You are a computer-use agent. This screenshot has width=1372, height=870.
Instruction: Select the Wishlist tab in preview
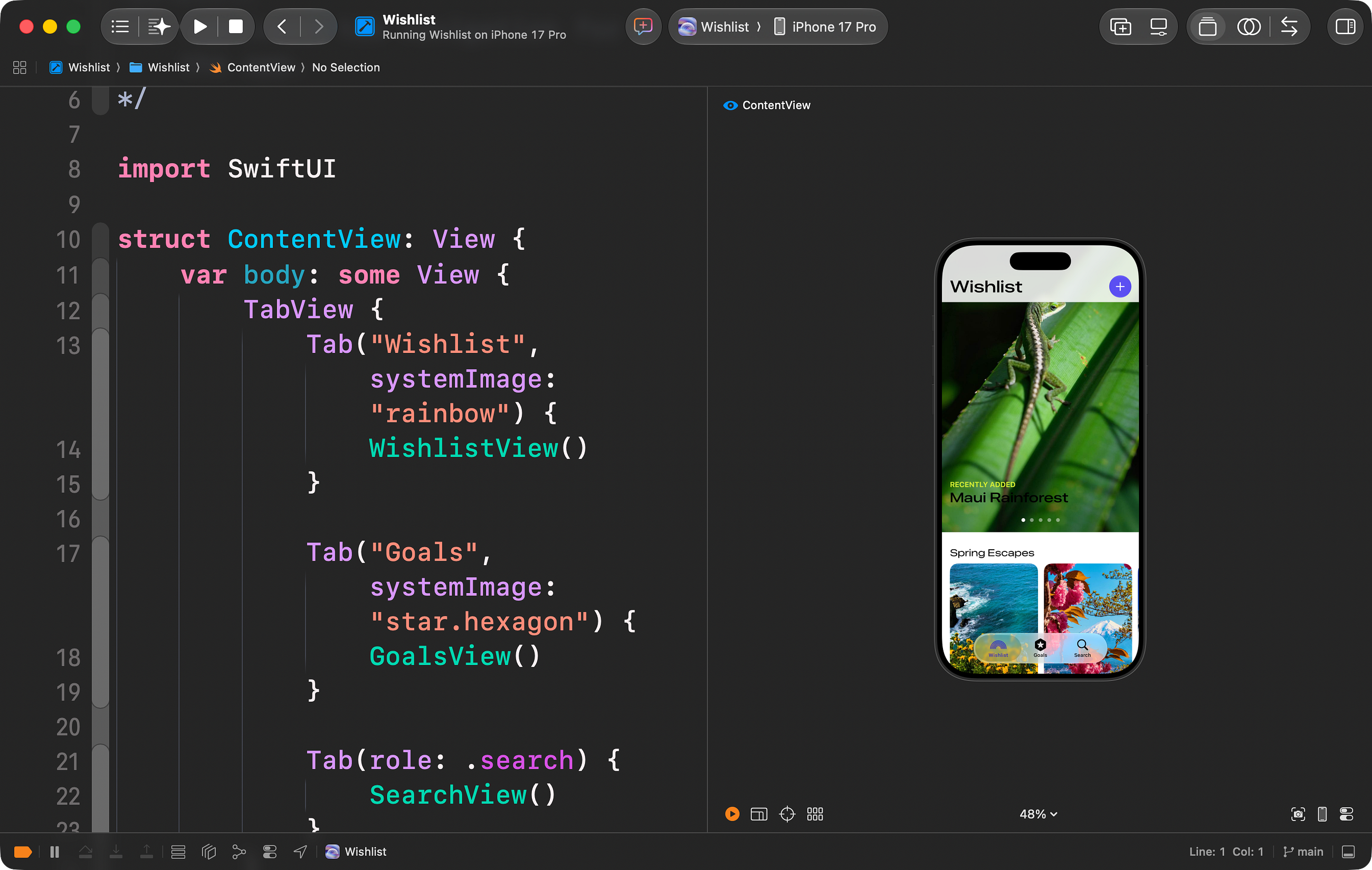(x=998, y=648)
